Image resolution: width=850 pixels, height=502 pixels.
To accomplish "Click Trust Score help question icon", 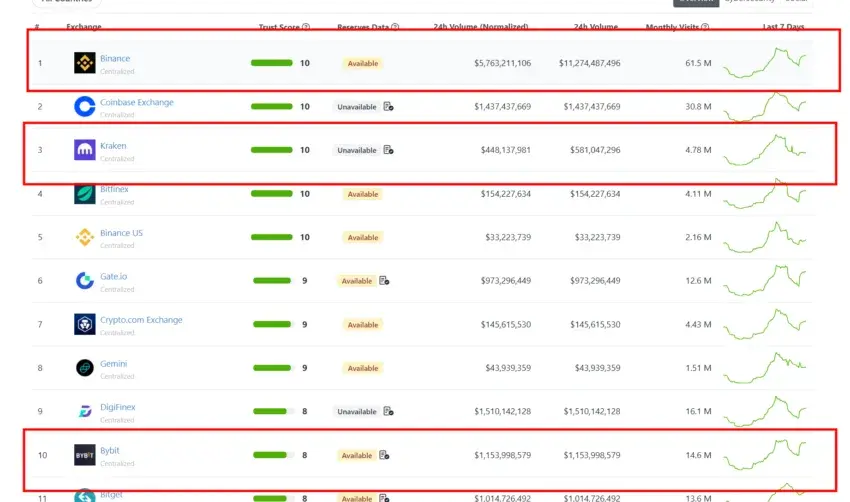I will [306, 27].
